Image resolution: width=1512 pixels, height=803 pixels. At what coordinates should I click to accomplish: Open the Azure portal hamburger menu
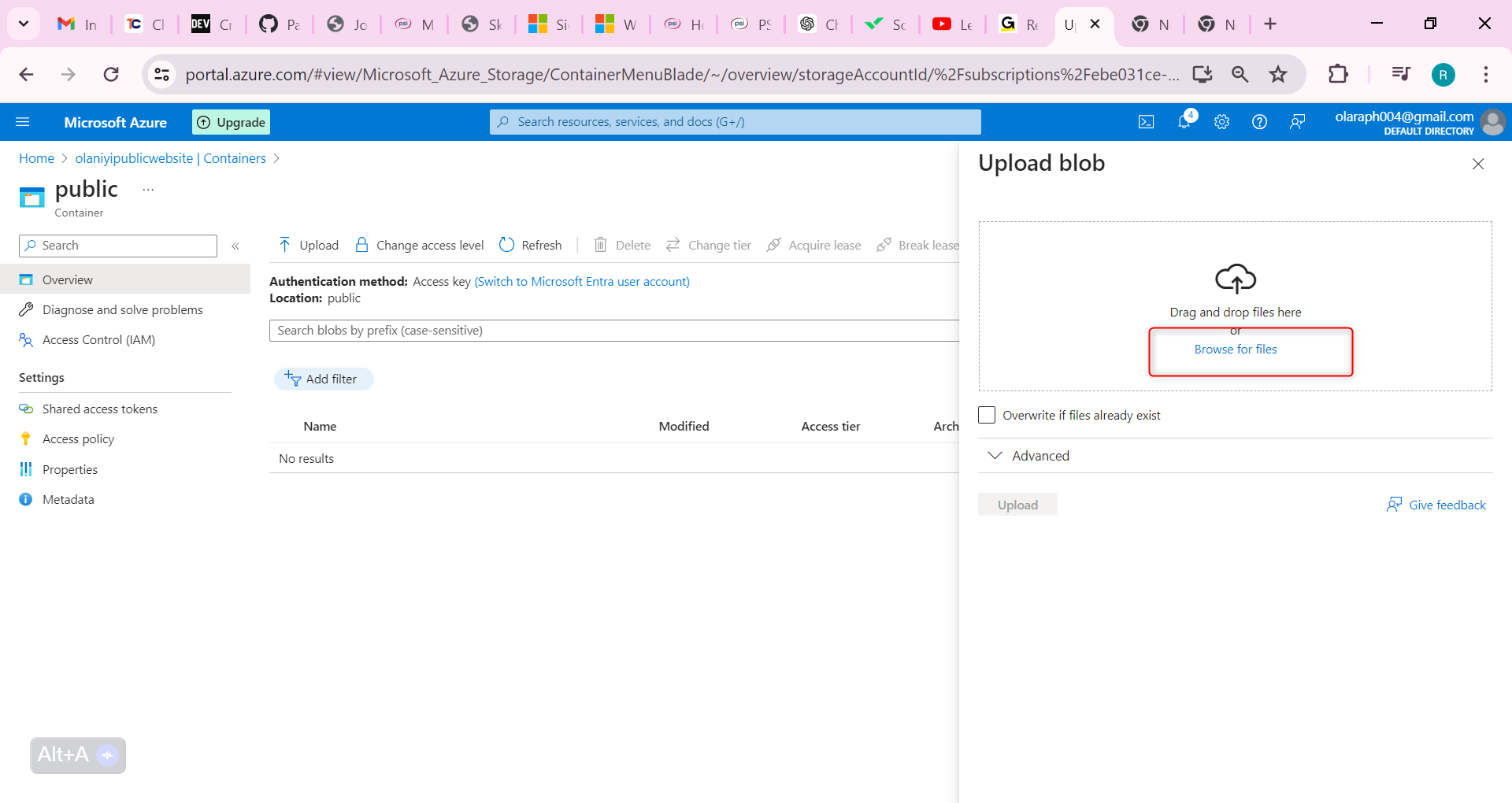(x=23, y=122)
